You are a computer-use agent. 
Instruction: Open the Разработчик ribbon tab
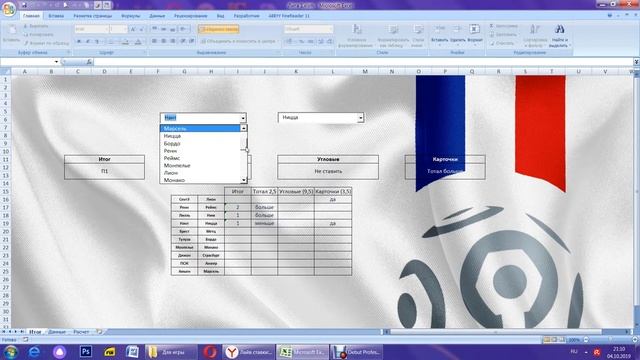[x=247, y=16]
